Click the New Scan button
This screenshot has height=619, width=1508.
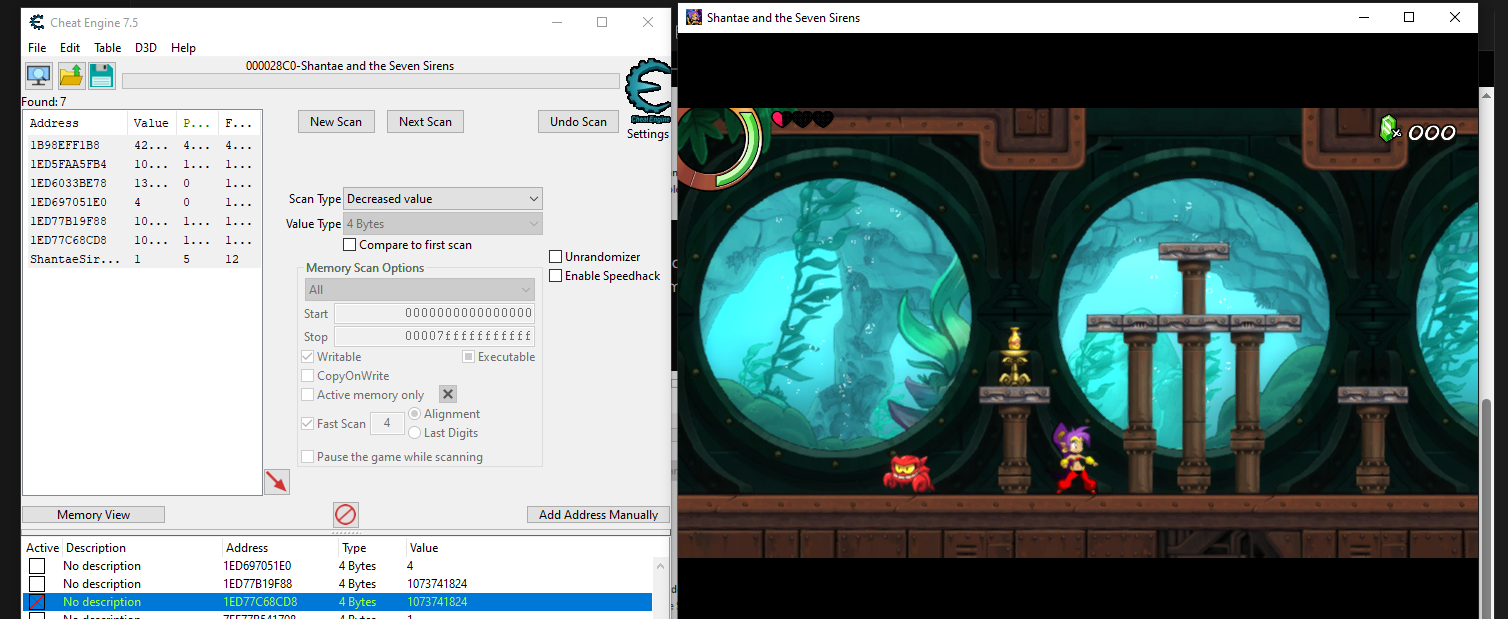pyautogui.click(x=336, y=122)
